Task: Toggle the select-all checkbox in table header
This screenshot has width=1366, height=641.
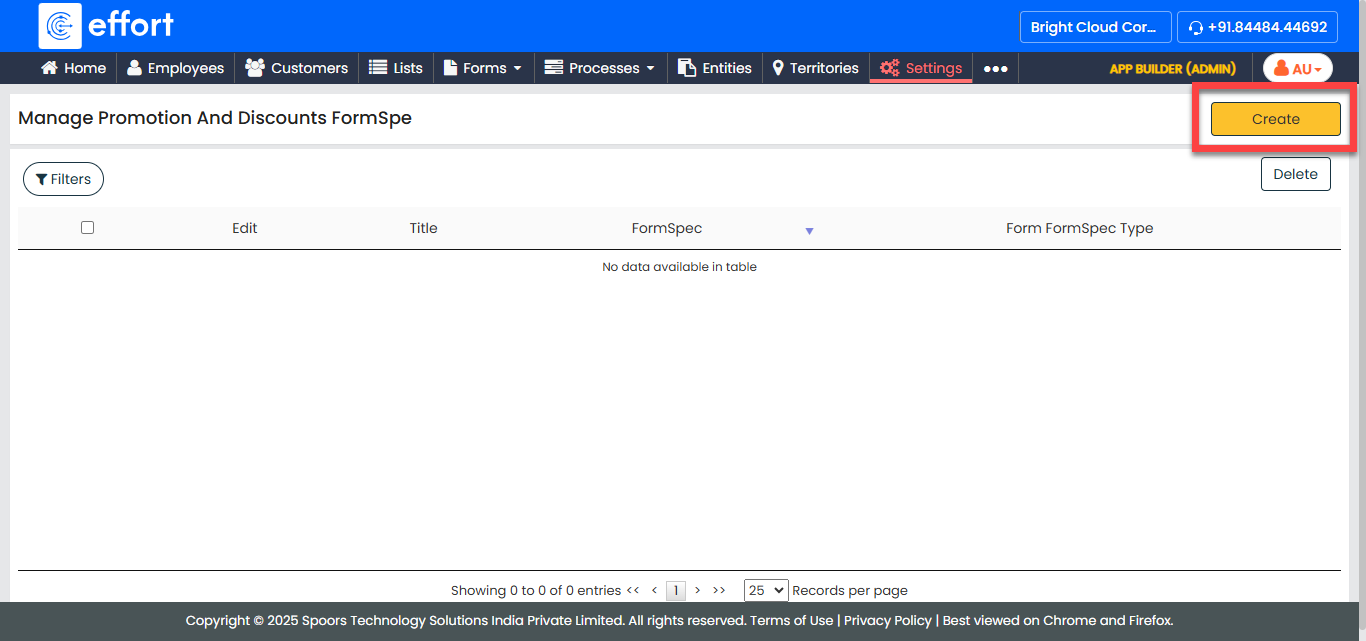Action: tap(87, 228)
